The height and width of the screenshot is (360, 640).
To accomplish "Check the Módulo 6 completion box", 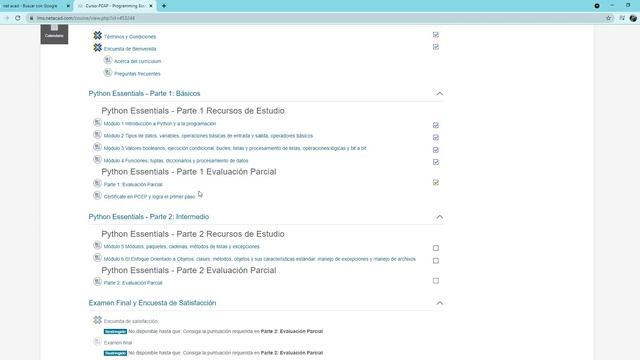I will point(436,260).
